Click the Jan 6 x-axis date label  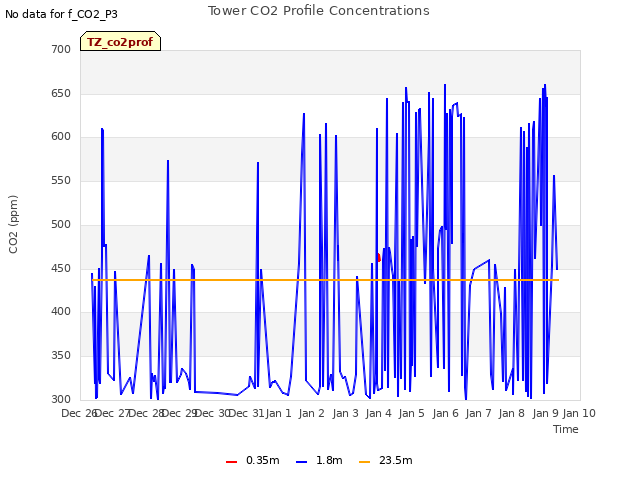point(445,413)
